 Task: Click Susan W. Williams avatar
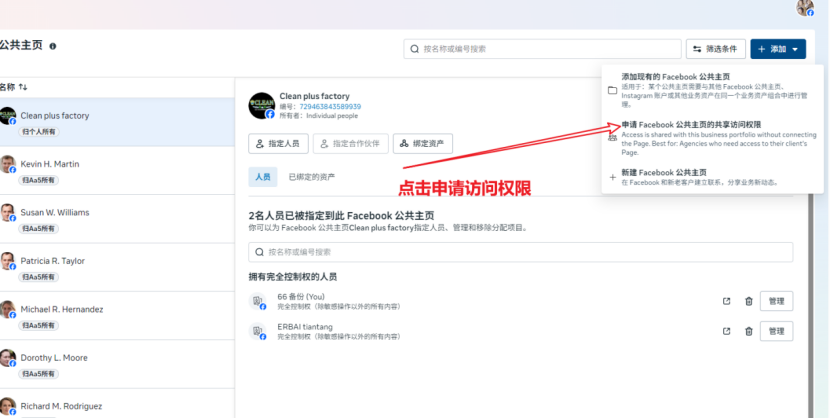coord(7,213)
